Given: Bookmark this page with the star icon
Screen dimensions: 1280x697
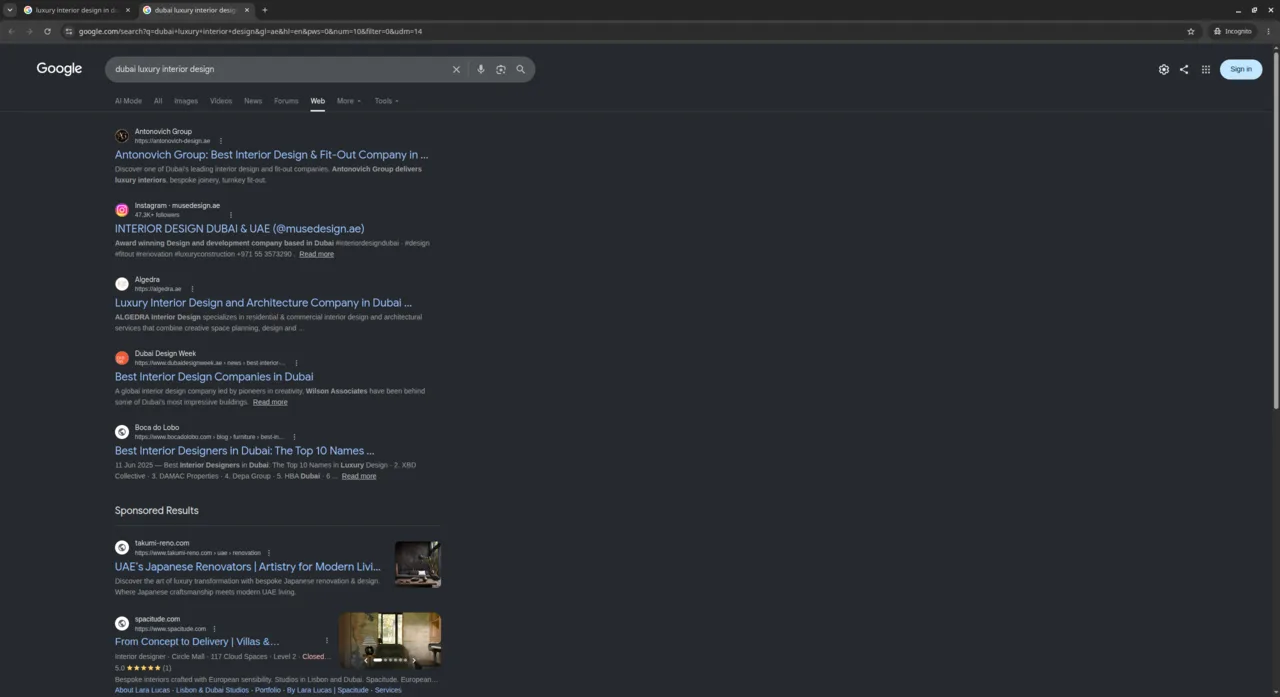Looking at the screenshot, I should (x=1191, y=31).
